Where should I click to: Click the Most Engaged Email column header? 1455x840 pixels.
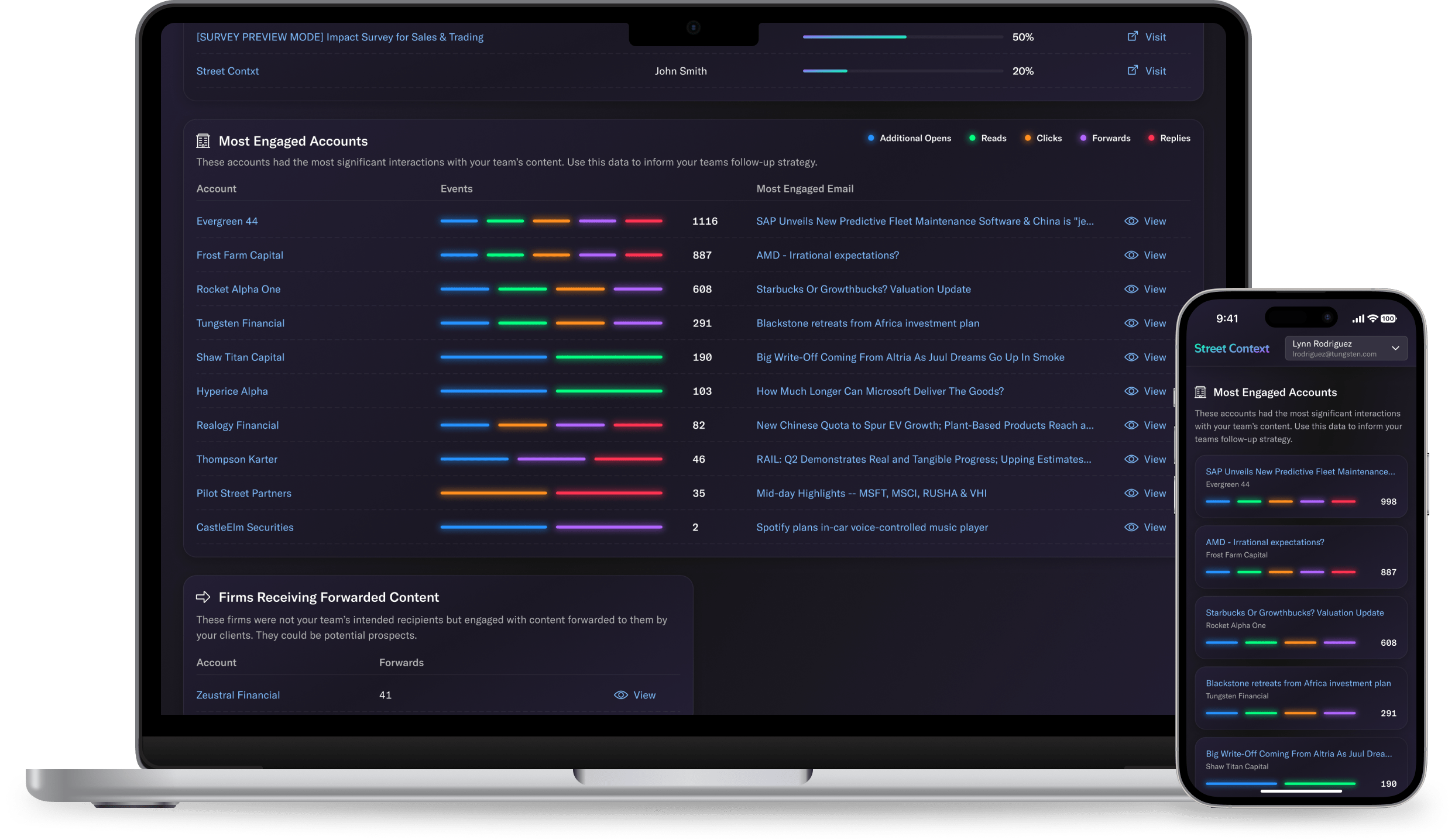805,188
